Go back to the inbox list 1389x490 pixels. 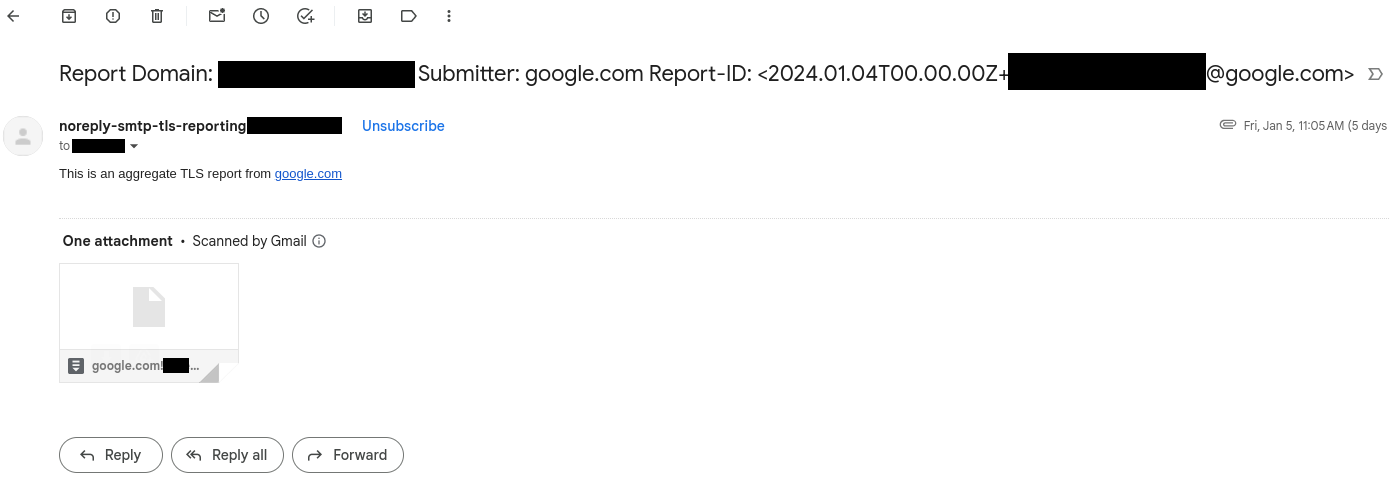pos(13,16)
